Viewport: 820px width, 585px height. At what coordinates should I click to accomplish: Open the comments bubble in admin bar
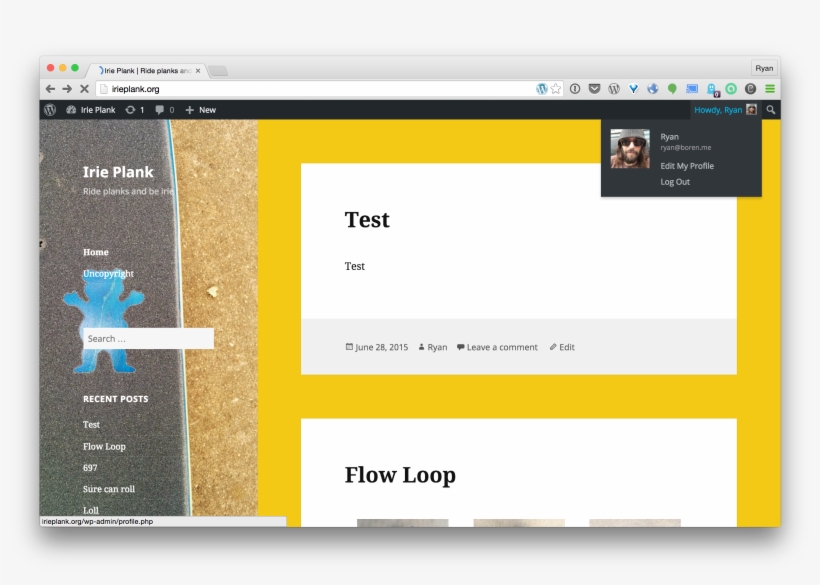[x=164, y=110]
